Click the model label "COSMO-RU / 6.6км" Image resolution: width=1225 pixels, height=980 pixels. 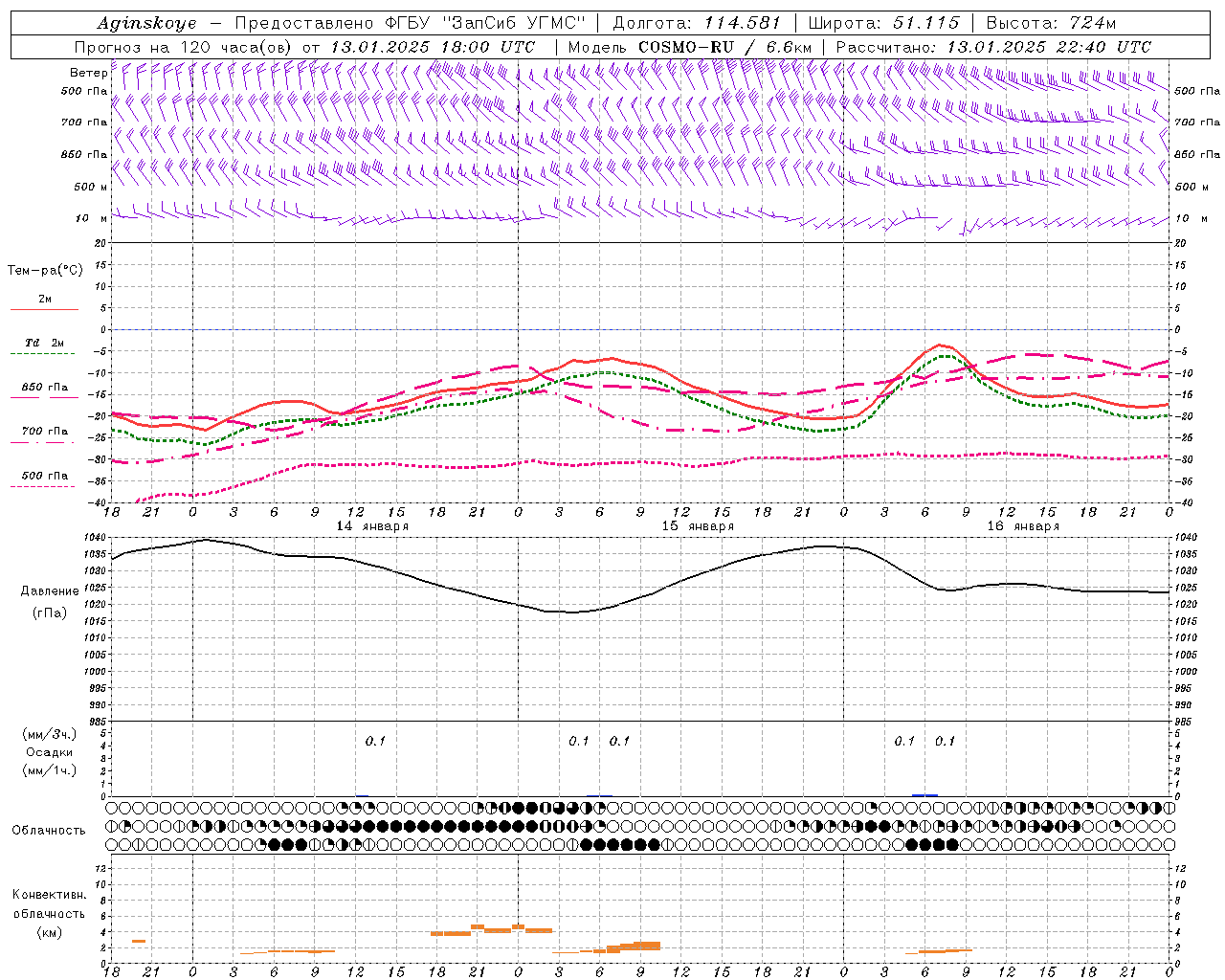tap(725, 47)
